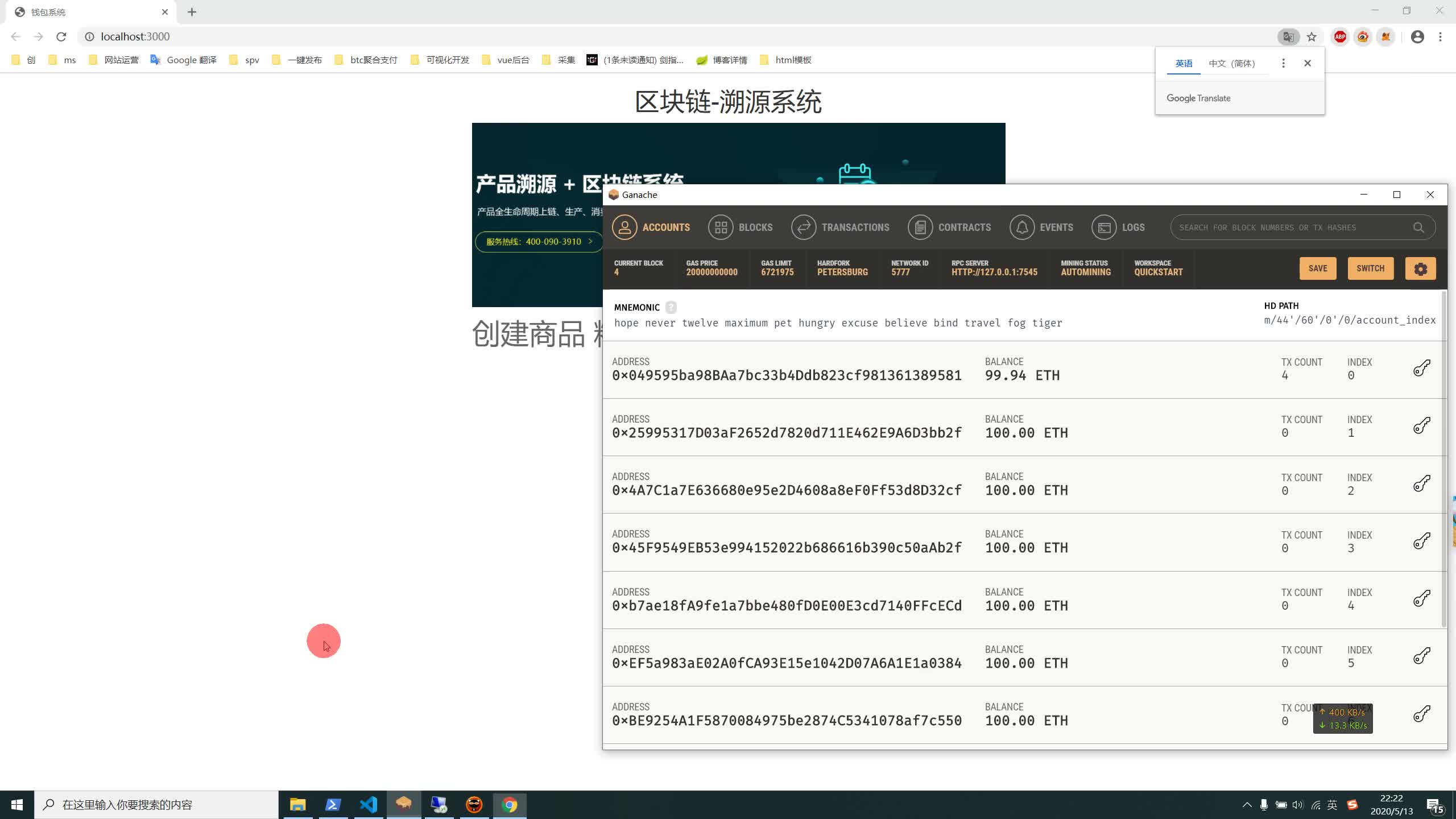Viewport: 1456px width, 819px height.
Task: Show private key for account index 5
Action: [1422, 656]
